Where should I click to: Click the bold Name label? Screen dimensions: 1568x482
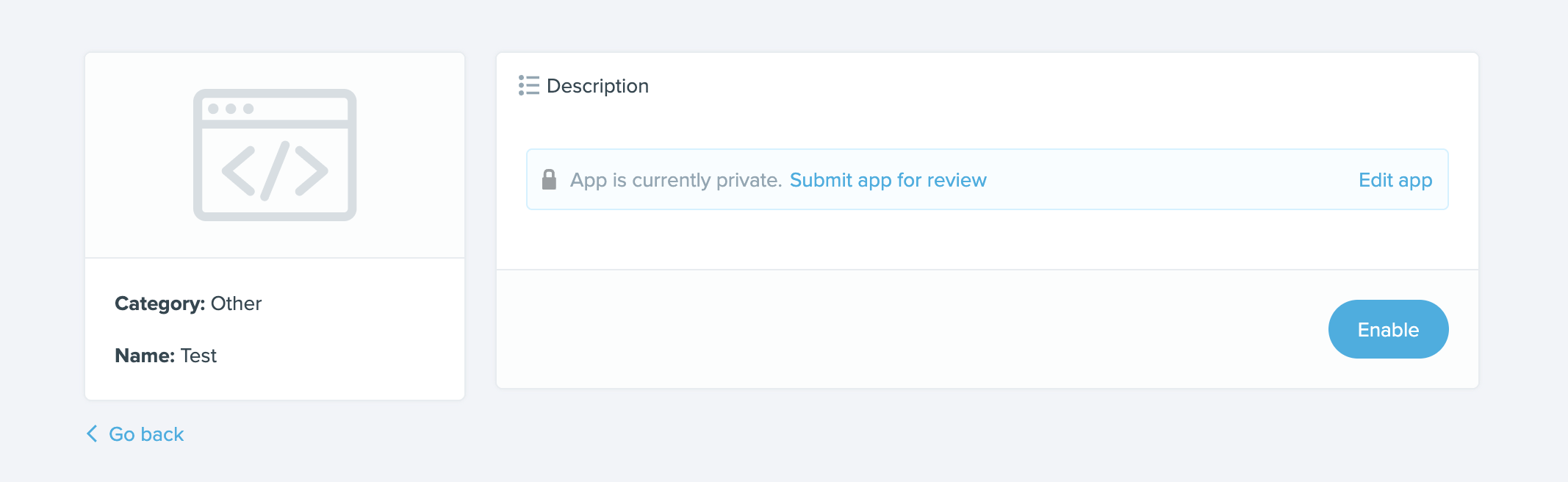click(x=145, y=356)
